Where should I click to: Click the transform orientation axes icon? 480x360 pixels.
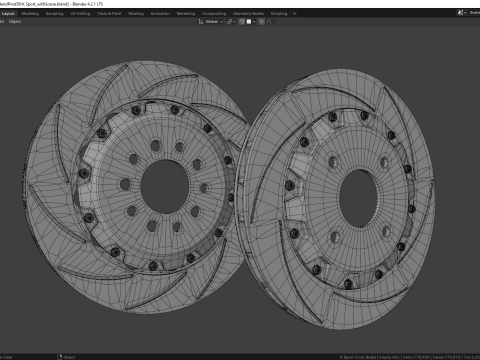201,22
